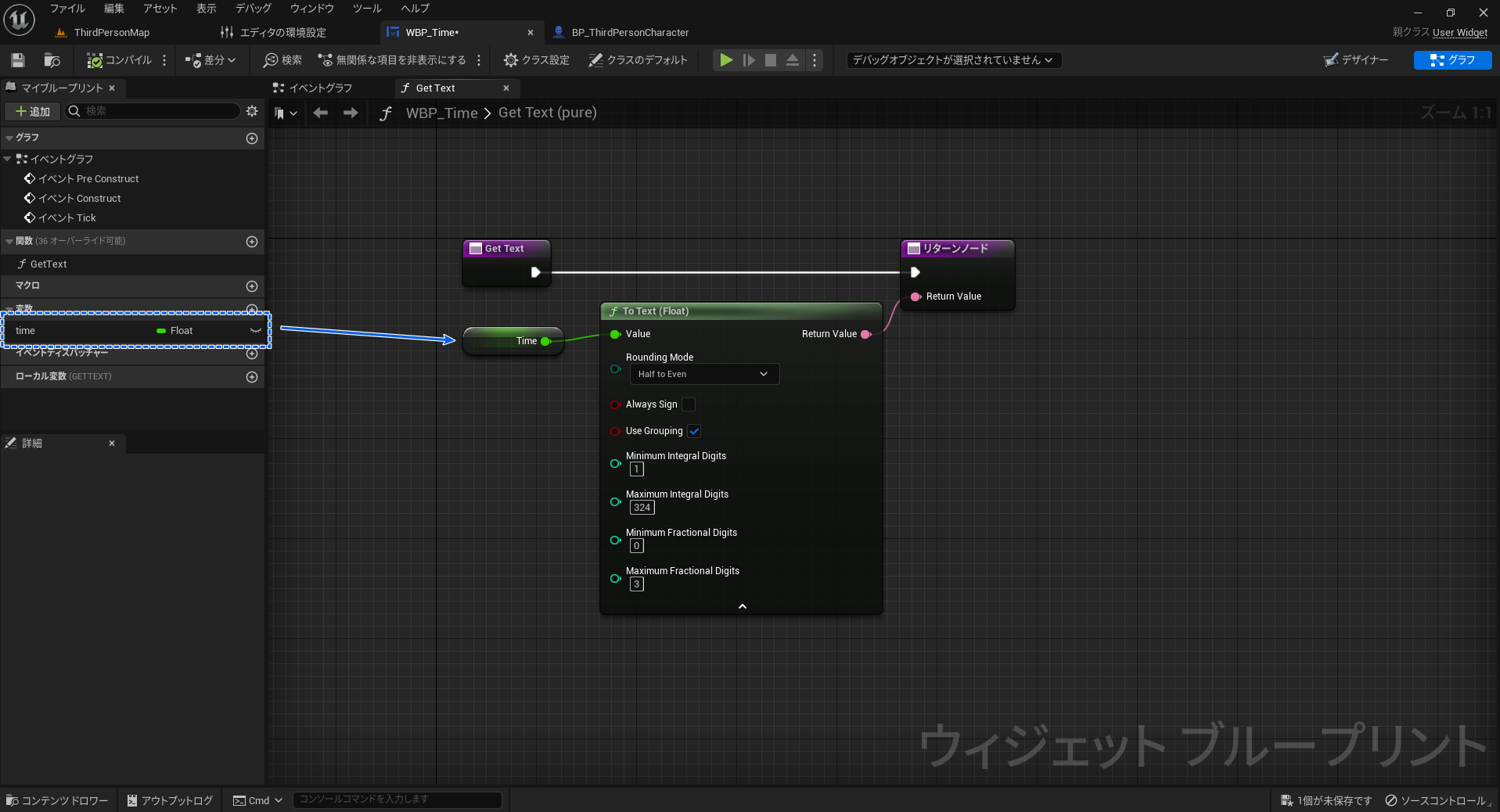Viewport: 1500px width, 812px height.
Task: Enable Always Sign on the To Text node
Action: (688, 404)
